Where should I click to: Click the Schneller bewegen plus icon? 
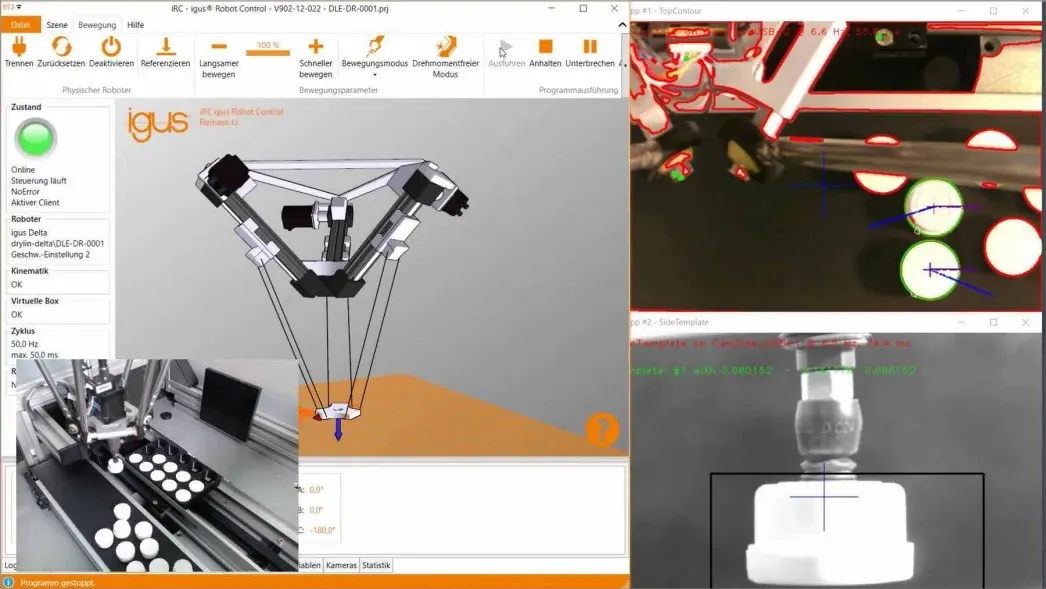[x=315, y=44]
